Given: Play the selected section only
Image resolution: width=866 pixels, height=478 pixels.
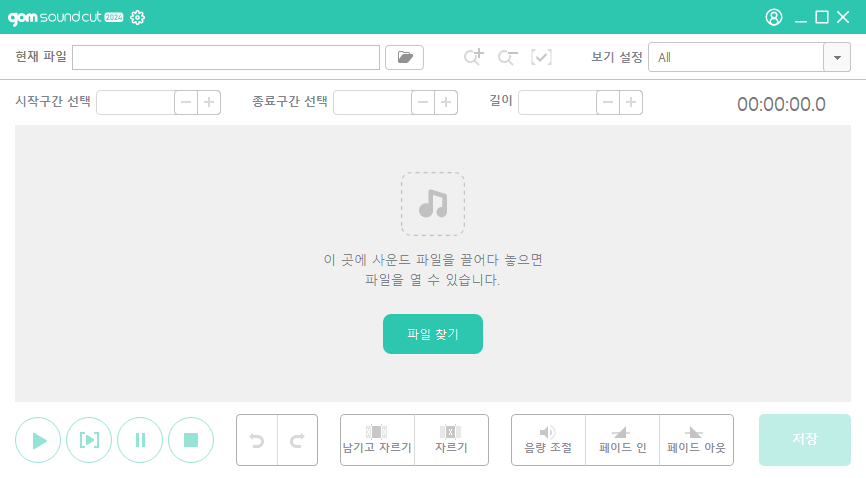Looking at the screenshot, I should (x=90, y=440).
